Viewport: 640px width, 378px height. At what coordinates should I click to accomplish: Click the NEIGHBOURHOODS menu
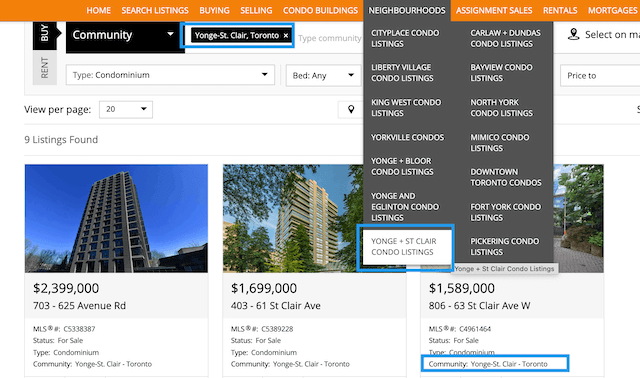coord(407,10)
